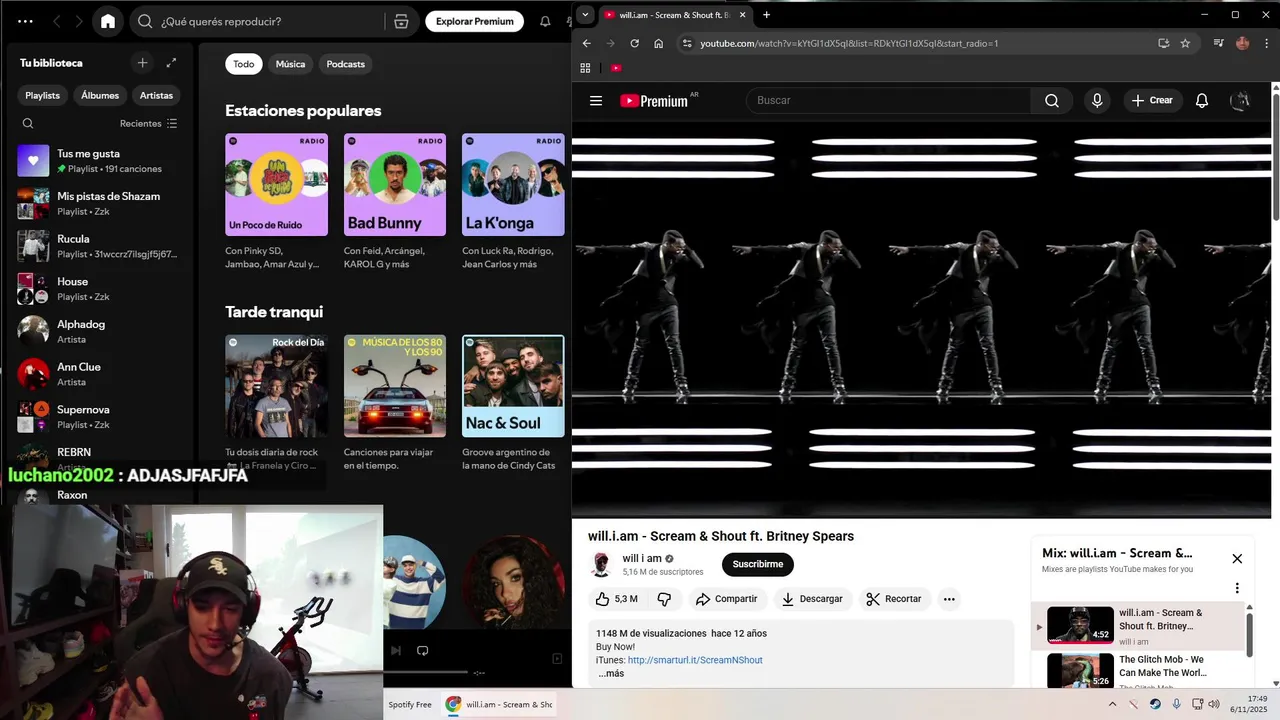Create playlist with plus in Tu biblioteca

[142, 63]
